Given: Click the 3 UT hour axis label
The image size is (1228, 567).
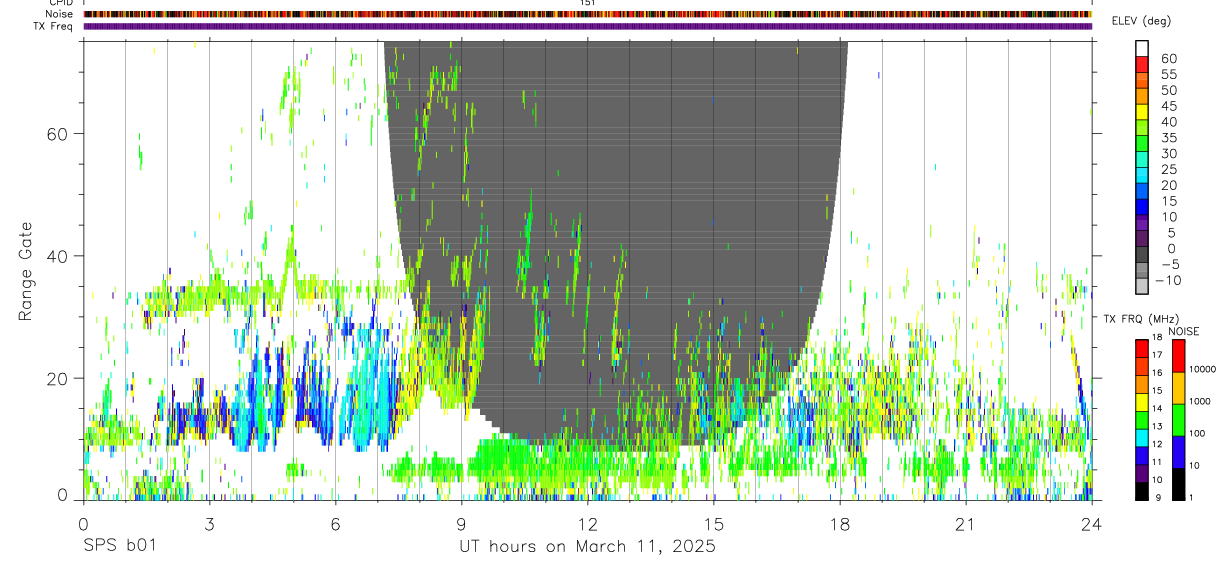Looking at the screenshot, I should tap(209, 524).
